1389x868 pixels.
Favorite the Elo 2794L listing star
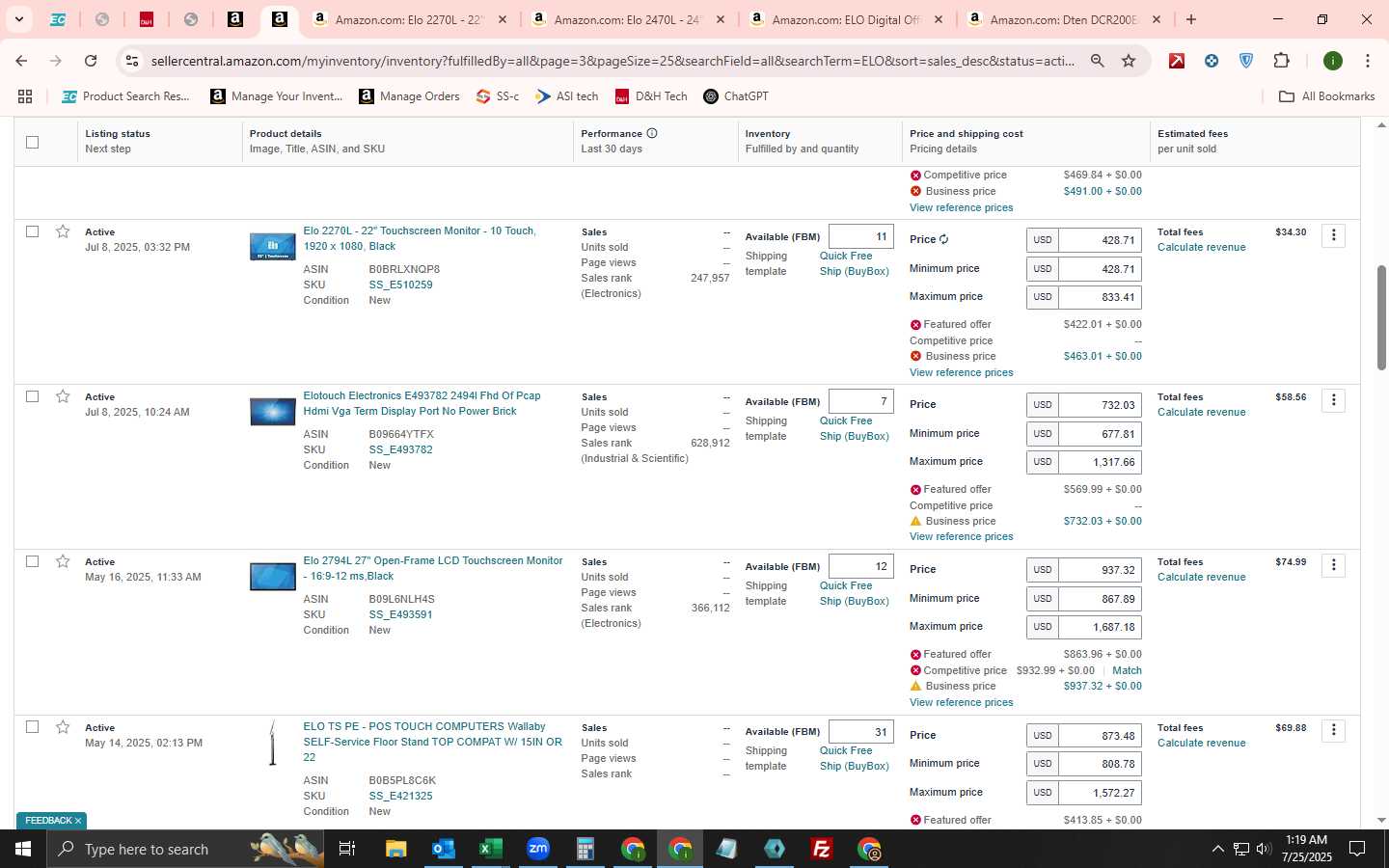click(x=63, y=561)
